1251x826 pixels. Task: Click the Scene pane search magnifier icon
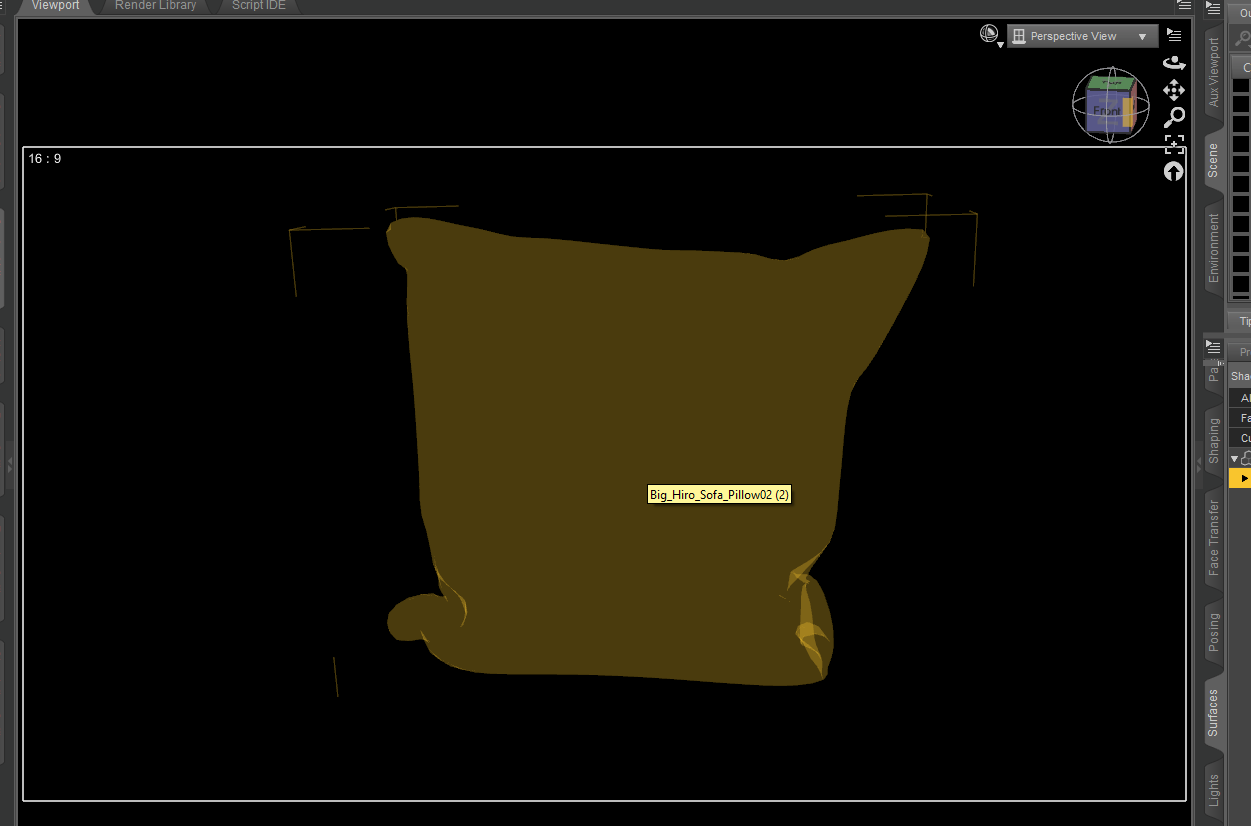tap(1243, 40)
